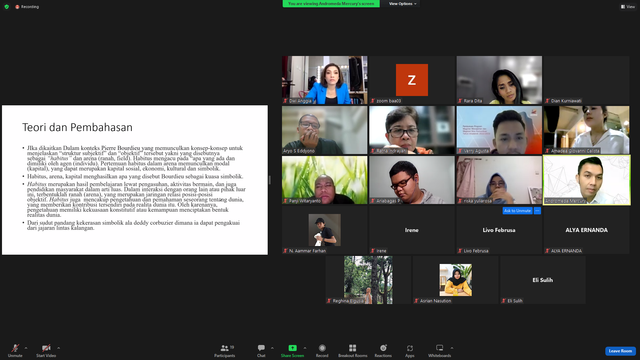Open the Reactions menu
Screen dimensions: 640x360
[383, 350]
